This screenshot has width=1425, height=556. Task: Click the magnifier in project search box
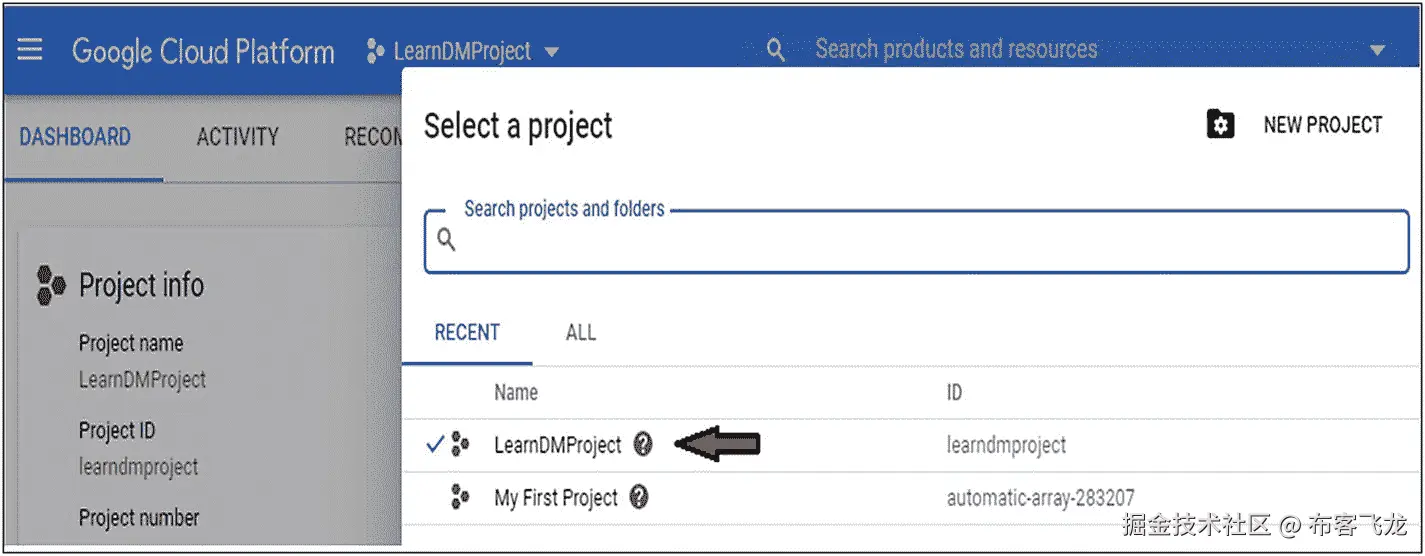pos(447,240)
